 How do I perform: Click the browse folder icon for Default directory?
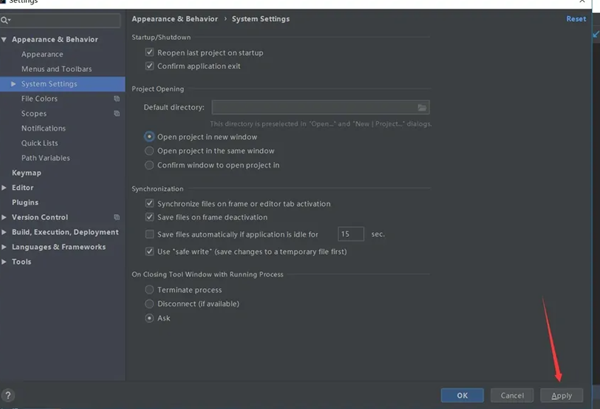pyautogui.click(x=422, y=107)
